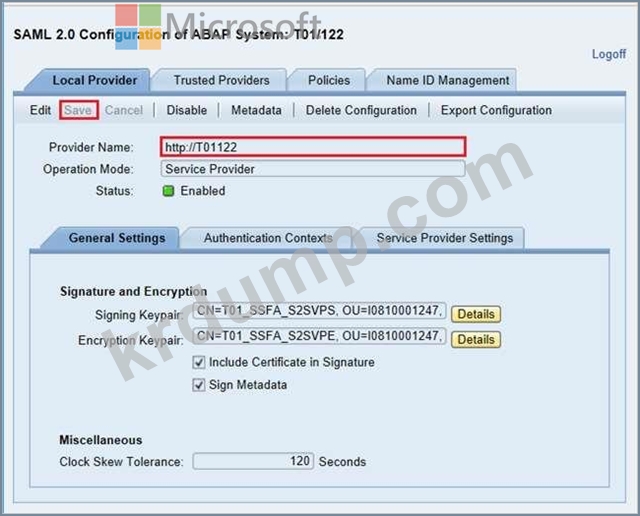Click the 'Signature and Encryption' heading
The image size is (640, 516).
tap(133, 291)
